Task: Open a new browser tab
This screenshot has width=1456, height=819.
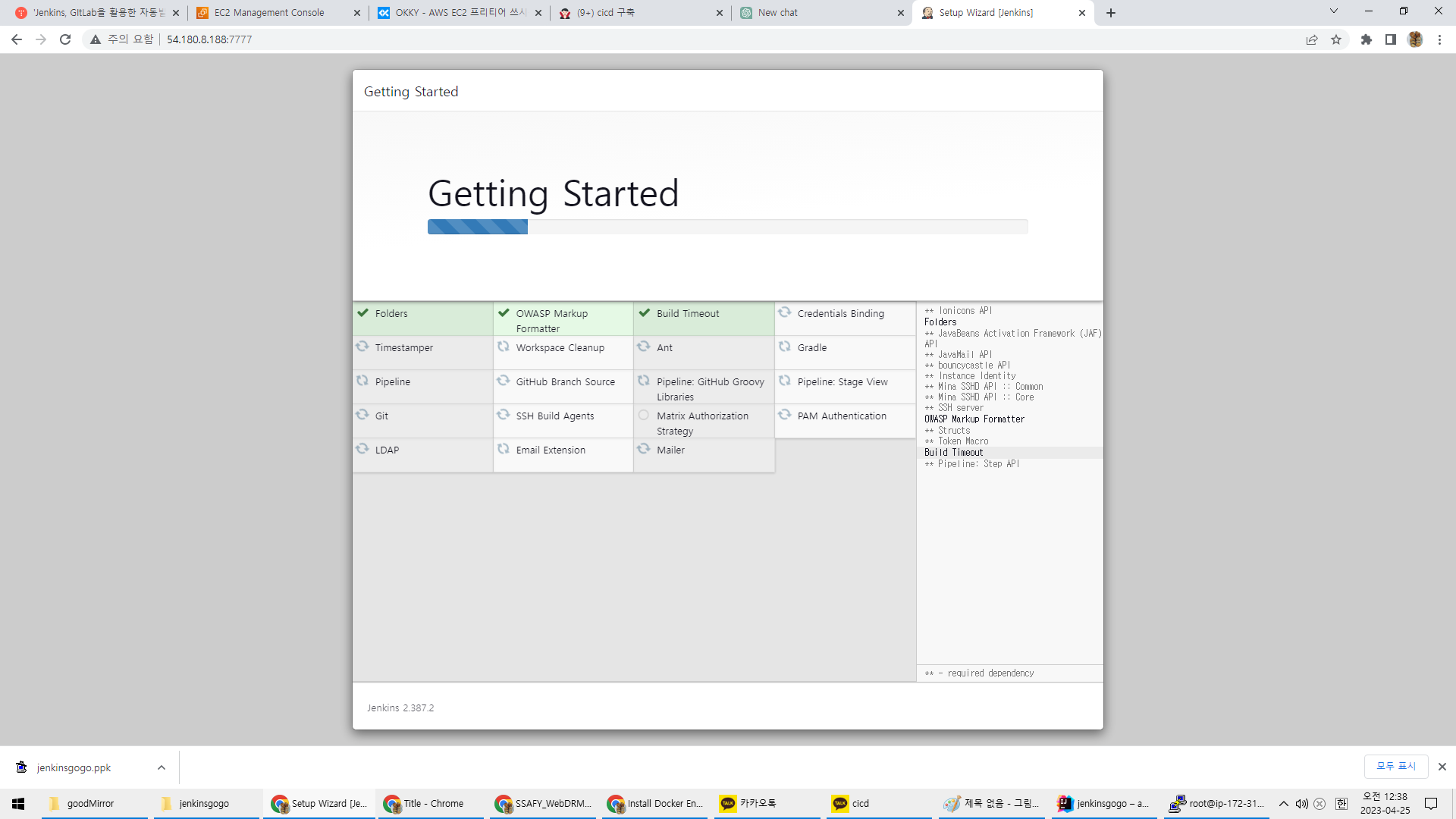Action: 1111,13
